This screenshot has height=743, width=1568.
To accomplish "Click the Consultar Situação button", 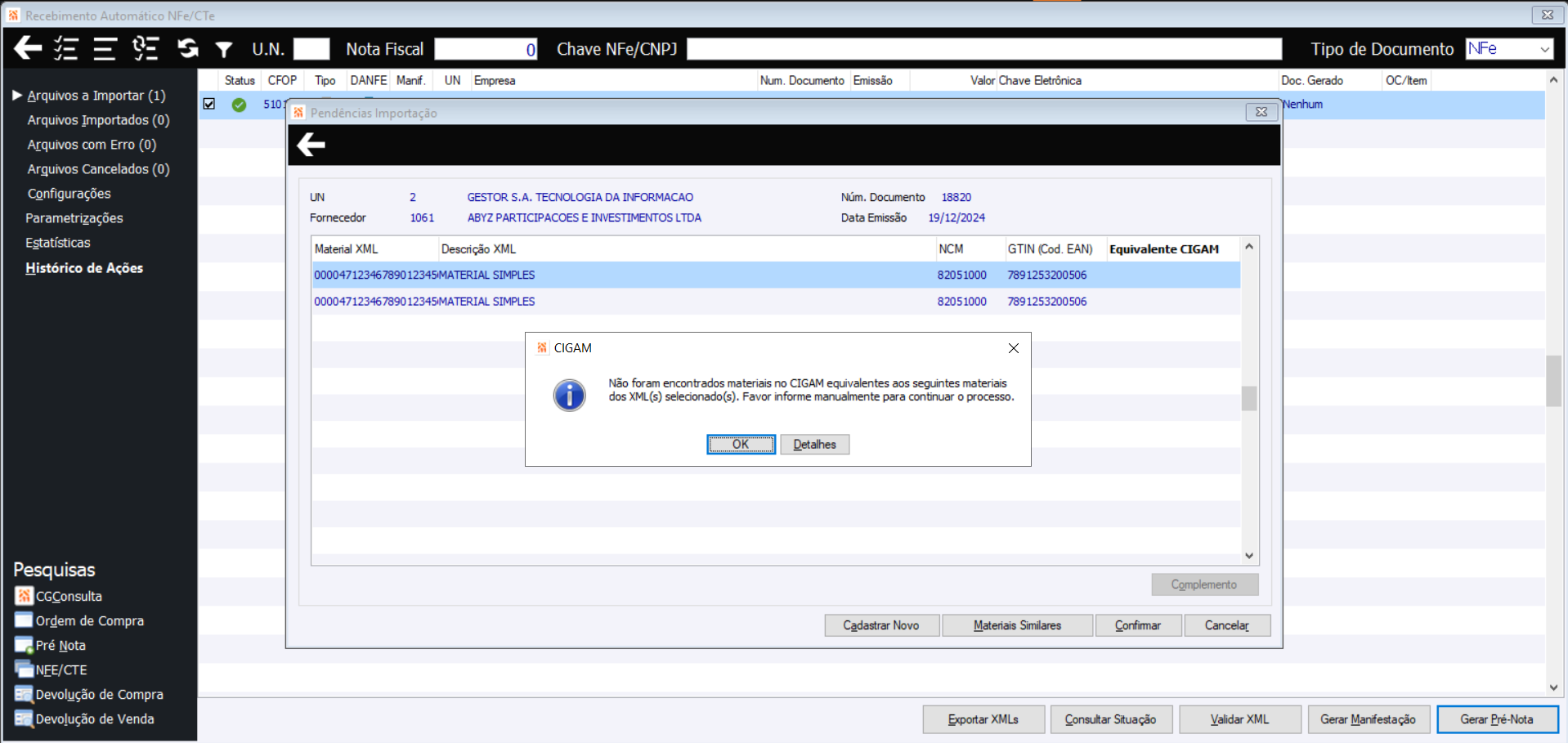I will 1111,719.
